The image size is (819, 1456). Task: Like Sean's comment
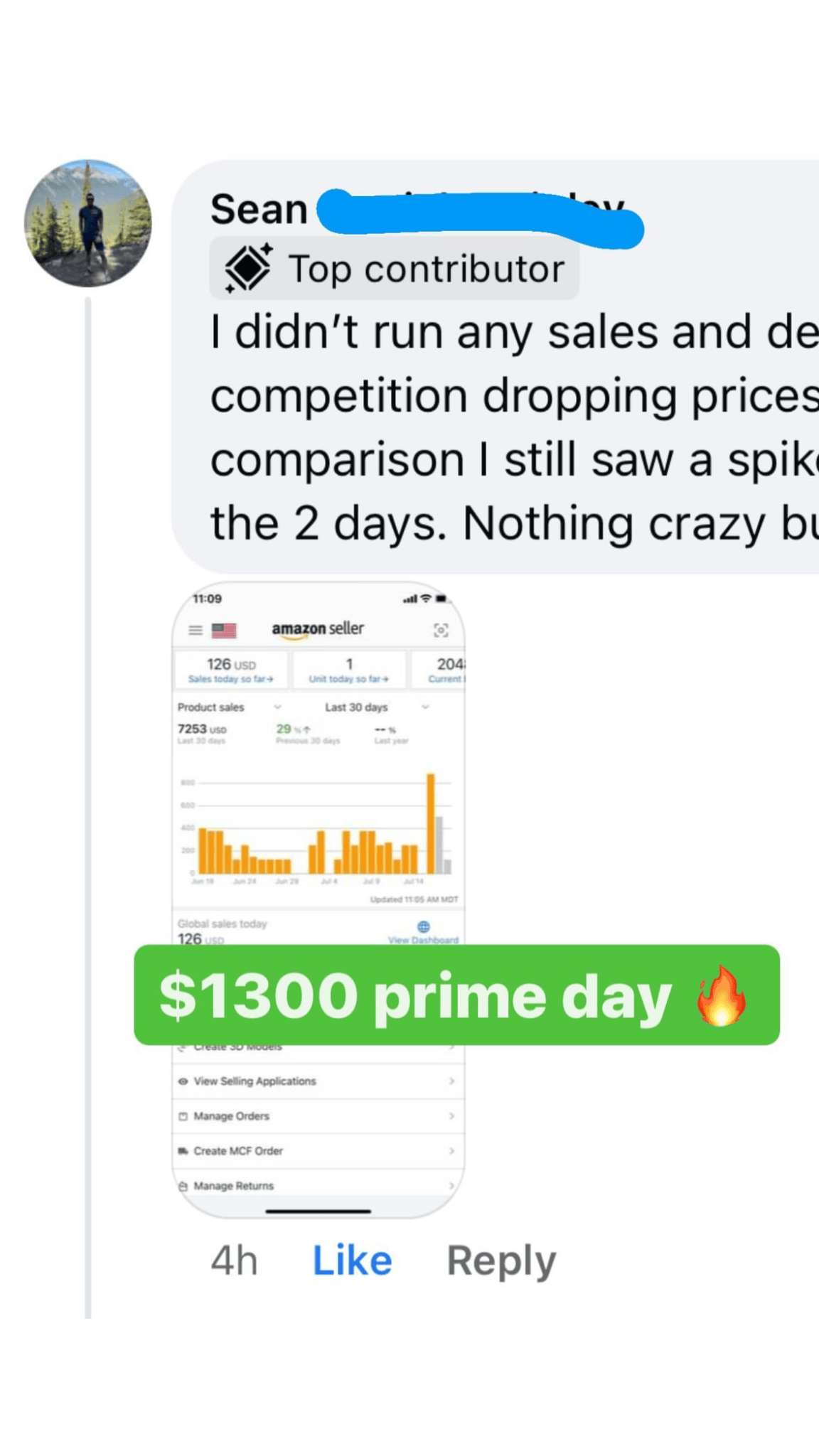352,1261
